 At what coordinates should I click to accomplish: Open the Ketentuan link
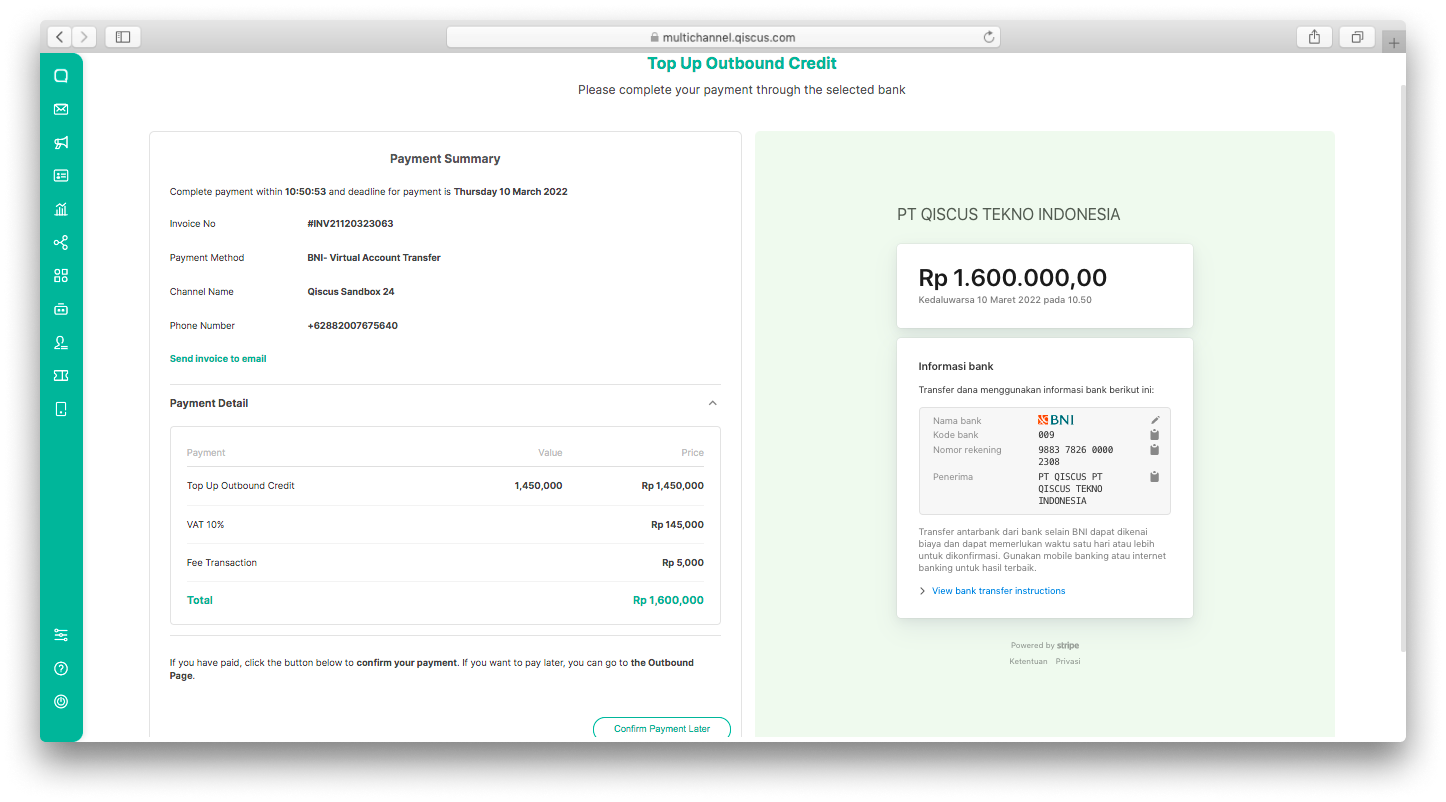[1028, 660]
